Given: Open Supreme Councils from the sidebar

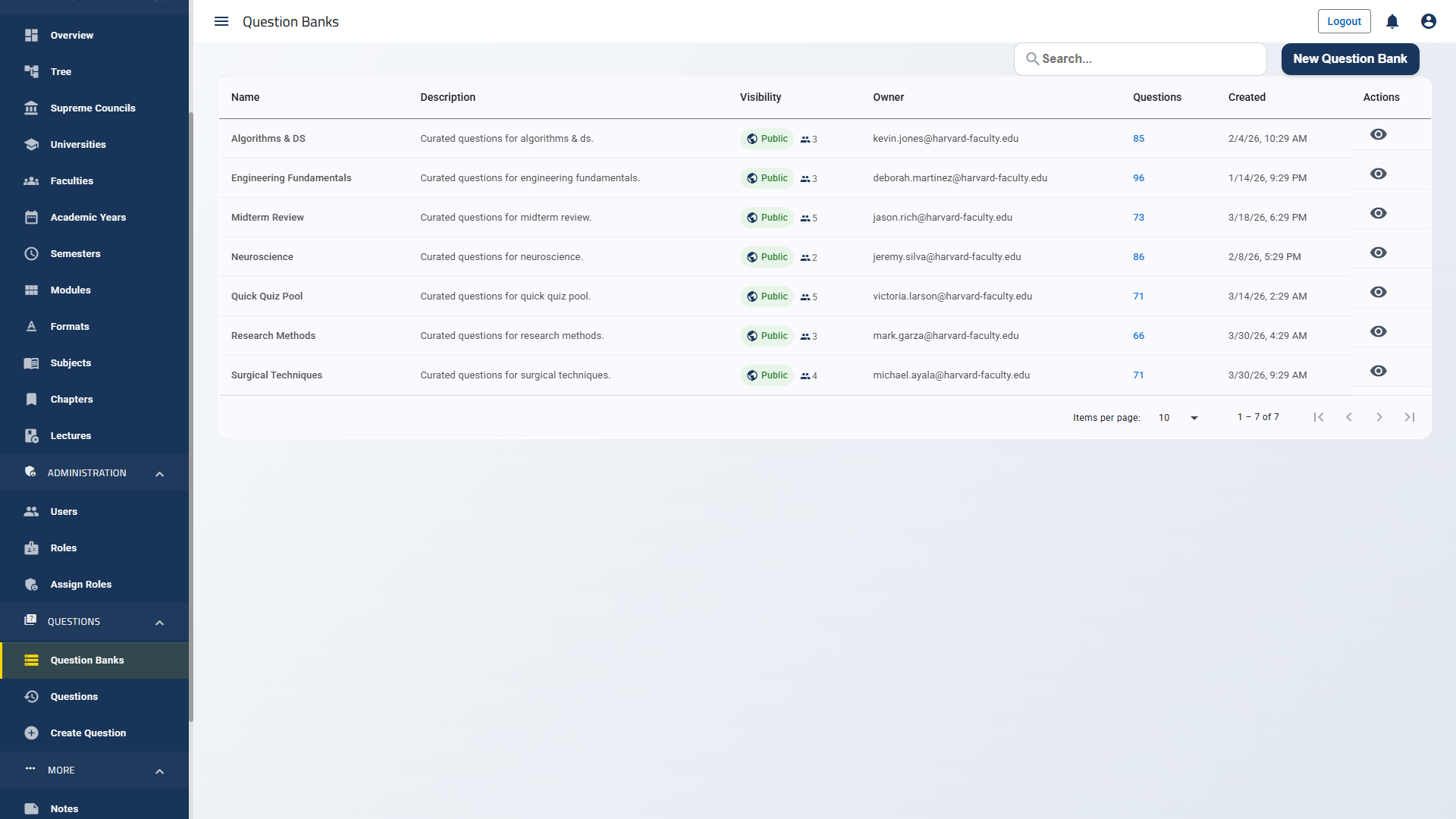Looking at the screenshot, I should click(x=31, y=108).
